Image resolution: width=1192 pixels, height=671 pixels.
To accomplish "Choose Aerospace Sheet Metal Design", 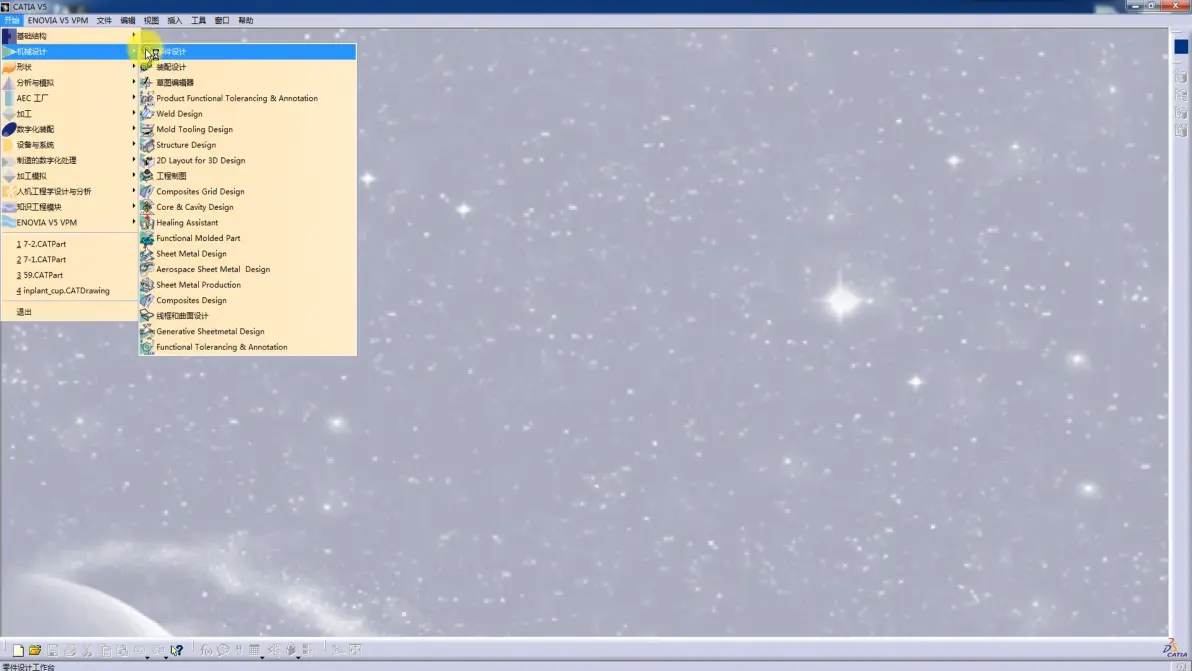I will click(248, 269).
